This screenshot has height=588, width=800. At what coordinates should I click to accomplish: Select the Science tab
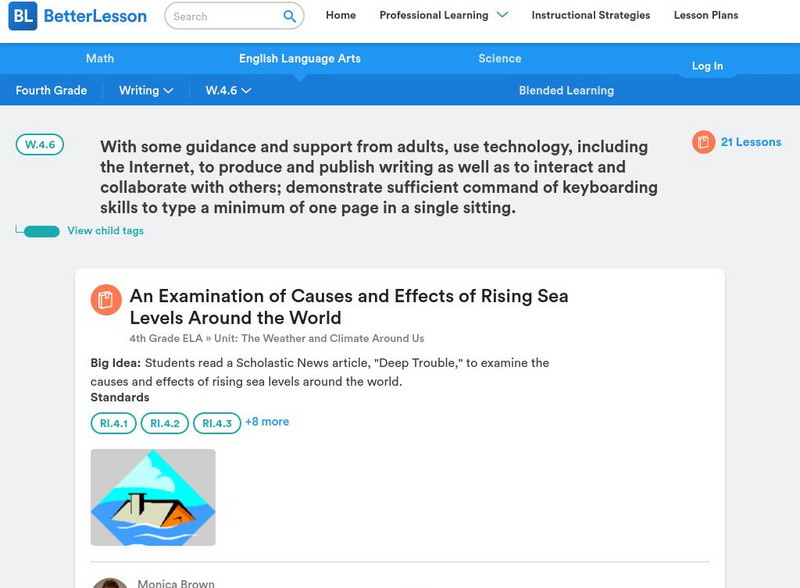(500, 59)
